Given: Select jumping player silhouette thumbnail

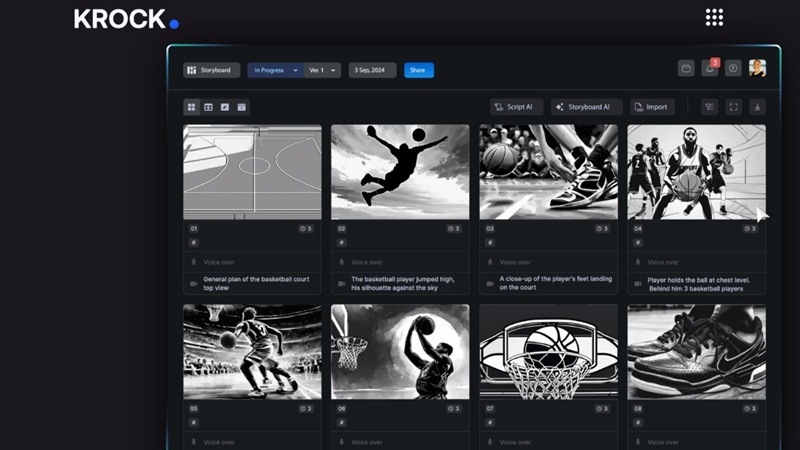Looking at the screenshot, I should pyautogui.click(x=400, y=172).
